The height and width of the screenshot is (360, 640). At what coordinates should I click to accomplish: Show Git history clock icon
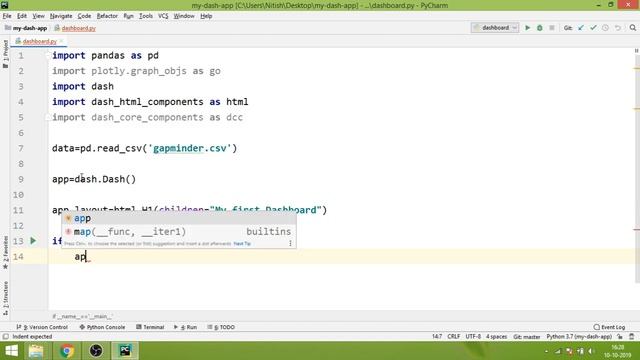point(605,28)
